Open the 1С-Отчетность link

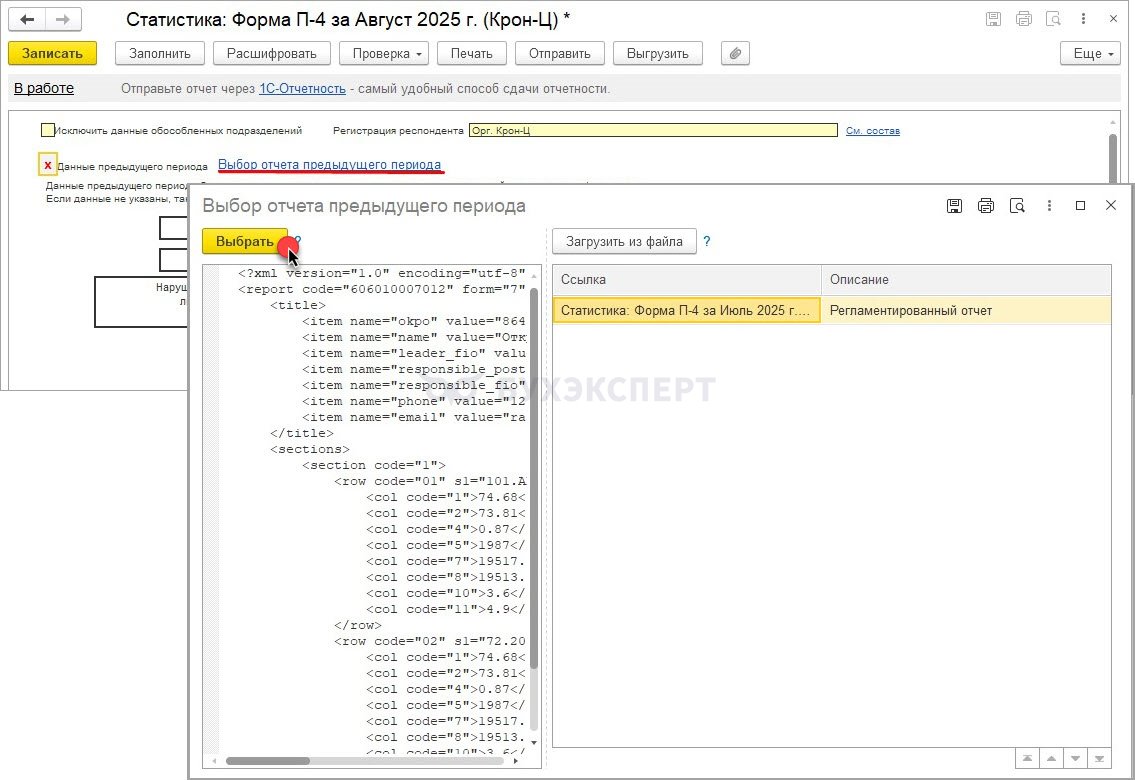click(302, 89)
